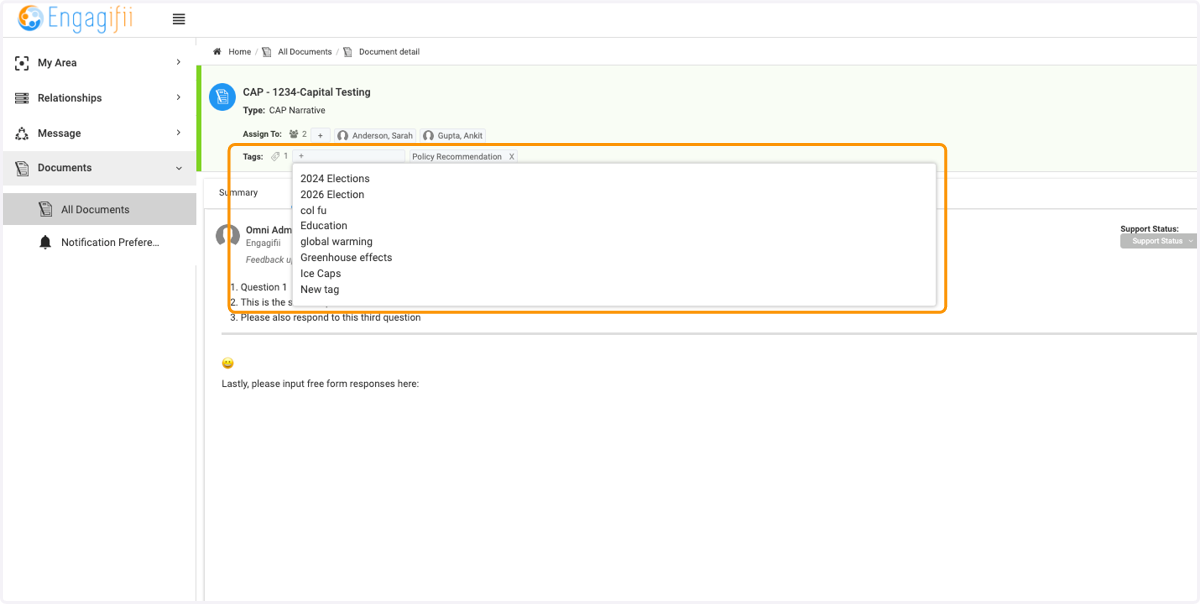Click the Engagifii logo
Screen dimensions: 1200x604
tap(75, 18)
